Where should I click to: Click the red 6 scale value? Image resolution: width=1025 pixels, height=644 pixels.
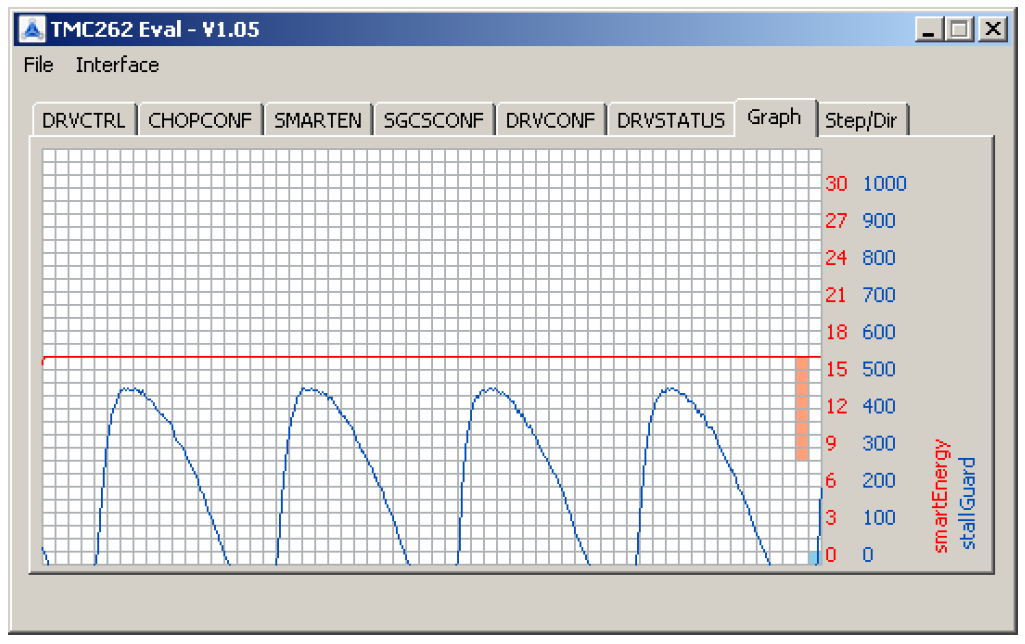click(x=831, y=481)
